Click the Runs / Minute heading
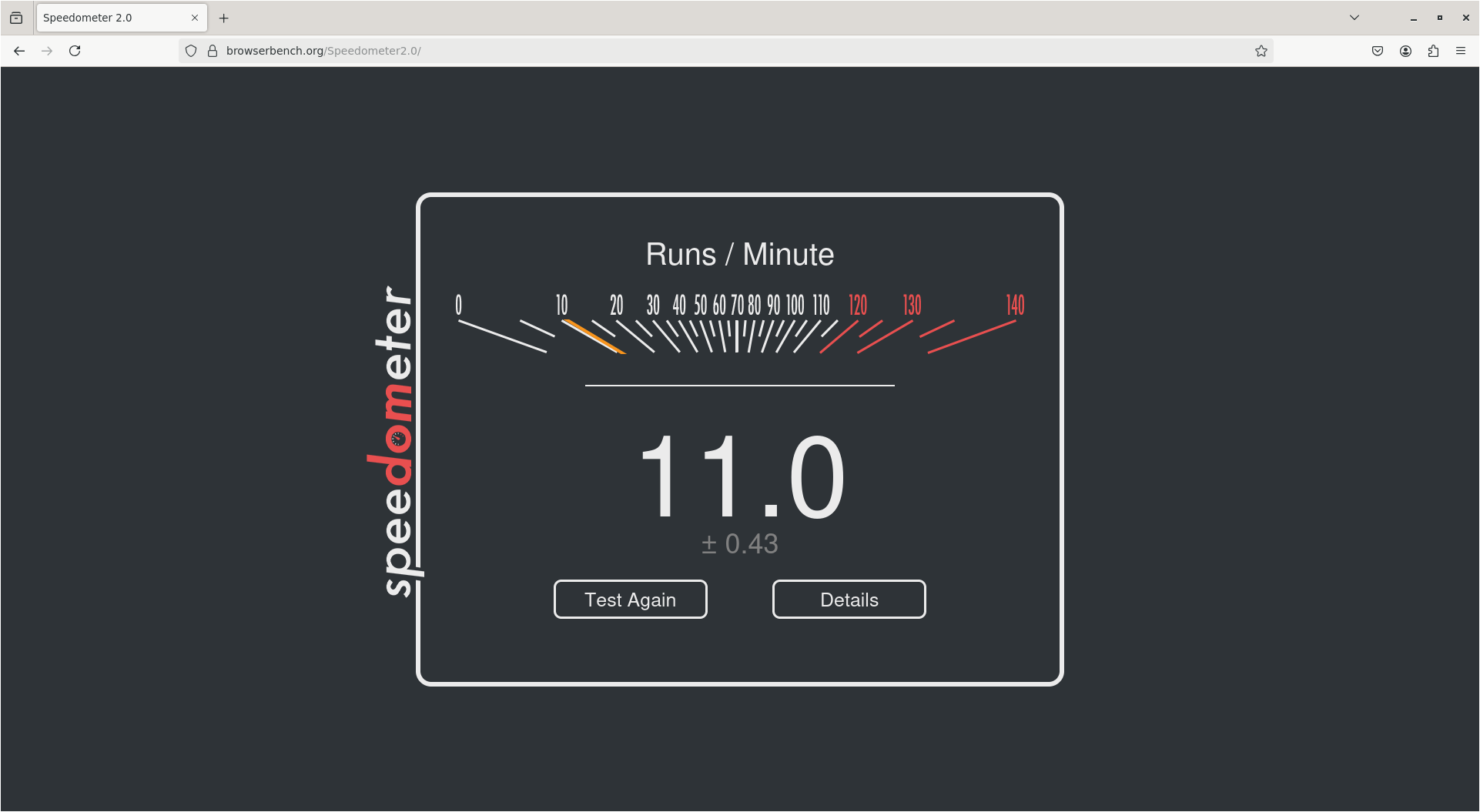This screenshot has height=812, width=1480. click(x=739, y=255)
